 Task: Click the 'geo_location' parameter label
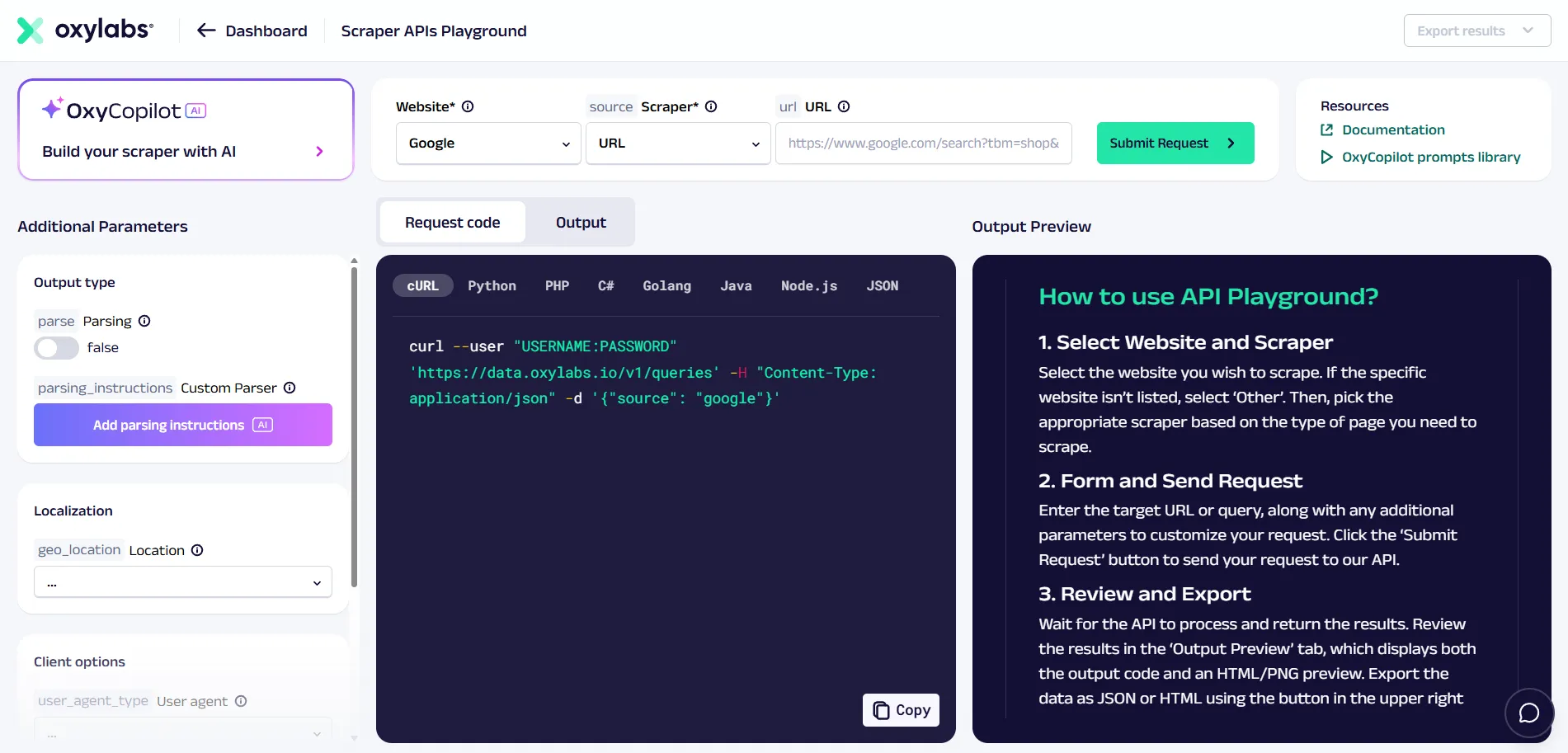[x=79, y=550]
